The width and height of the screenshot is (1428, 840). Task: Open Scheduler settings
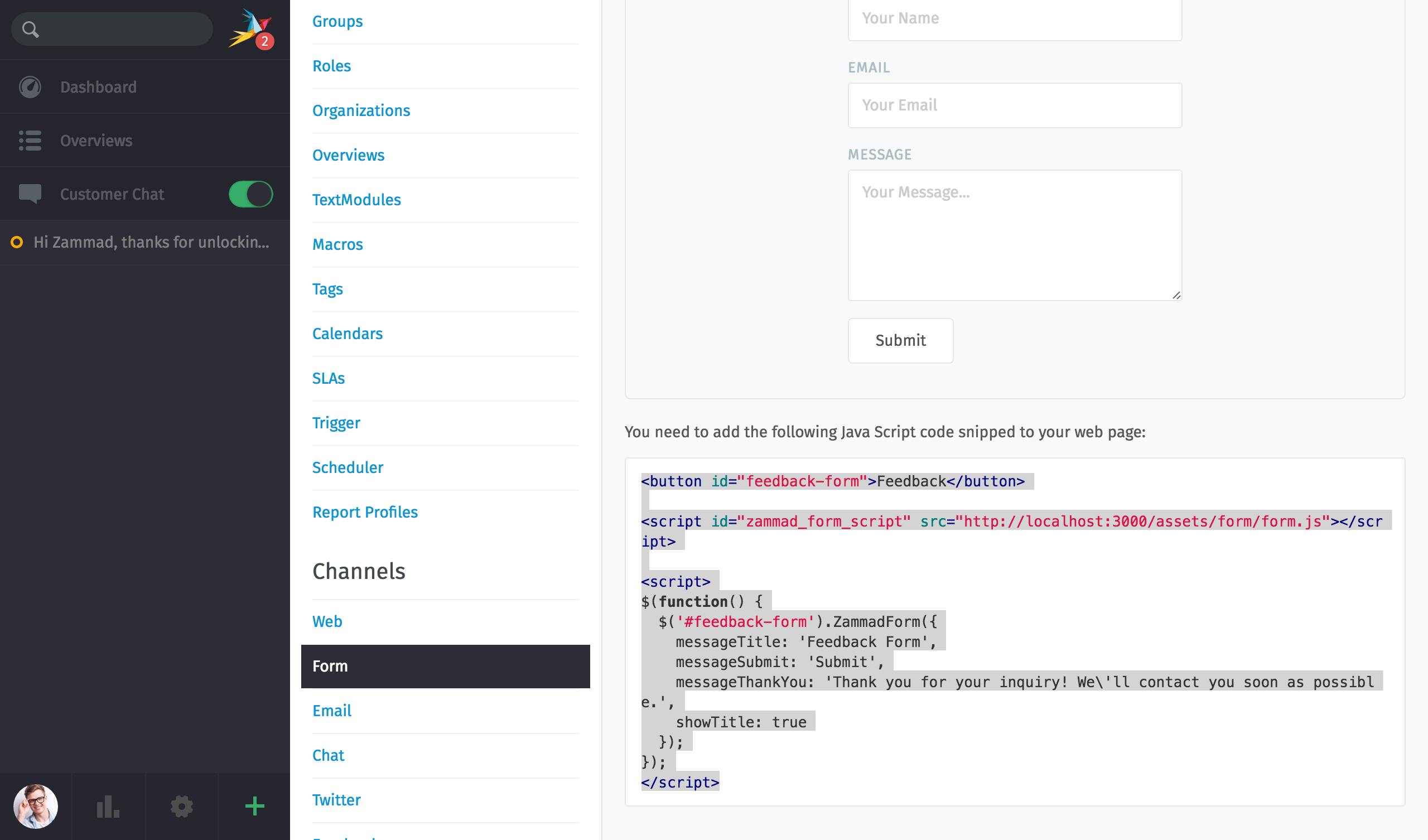pyautogui.click(x=348, y=467)
